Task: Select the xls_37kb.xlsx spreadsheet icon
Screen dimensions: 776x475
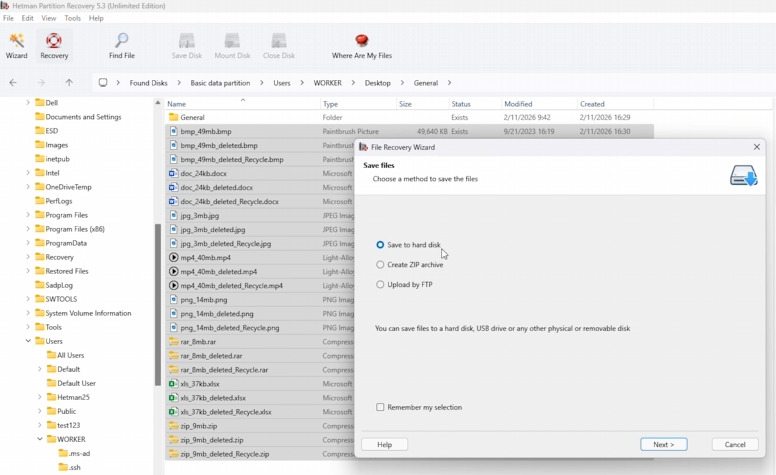Action: coord(173,383)
